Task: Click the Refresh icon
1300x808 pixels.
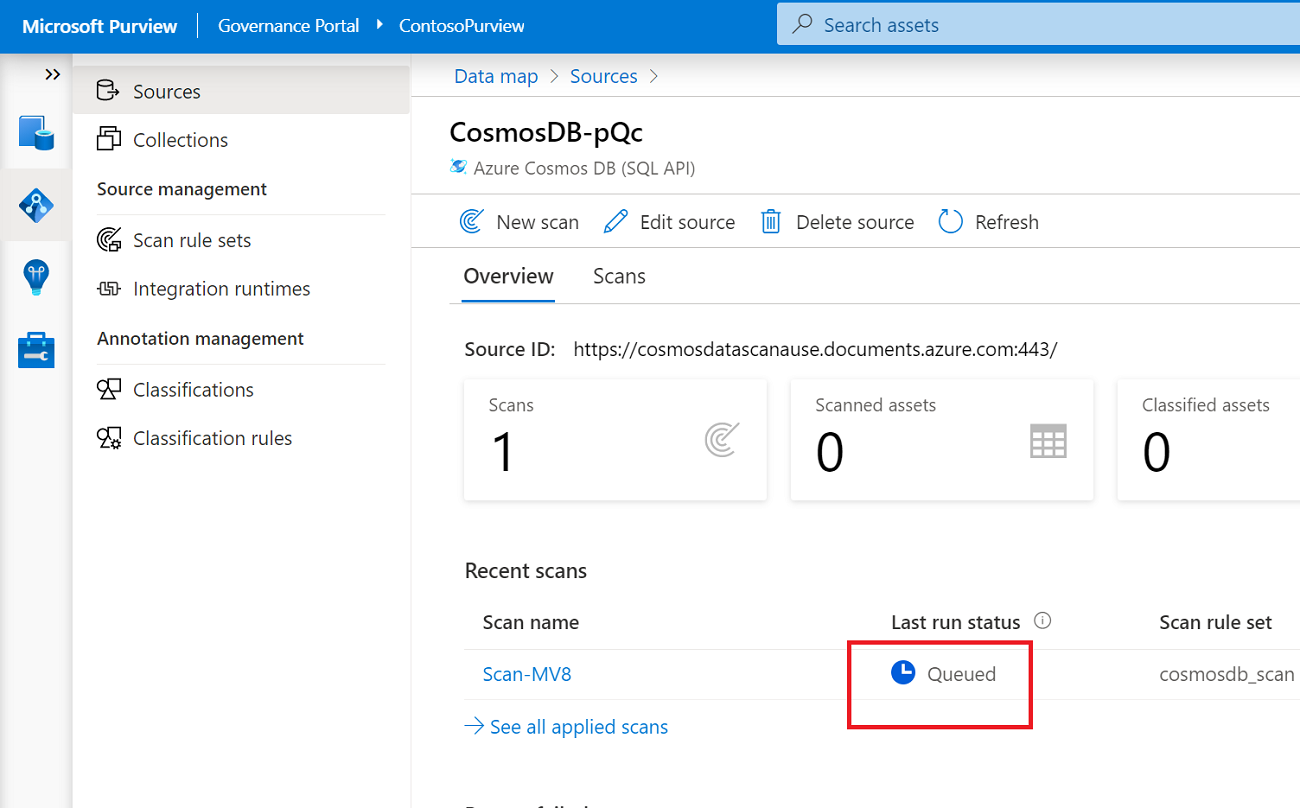Action: click(x=950, y=222)
